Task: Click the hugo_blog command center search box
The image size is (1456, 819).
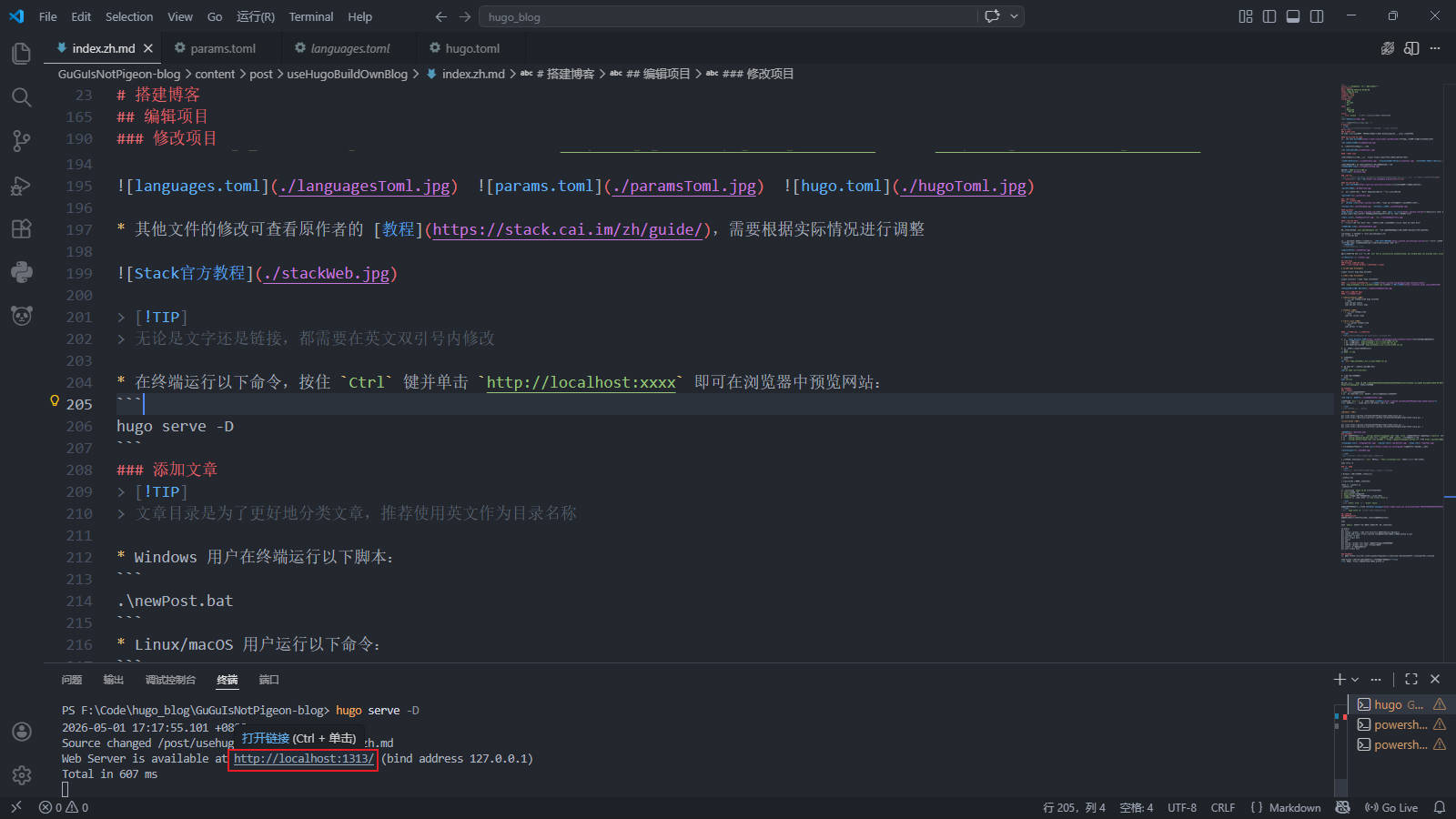Action: click(729, 16)
